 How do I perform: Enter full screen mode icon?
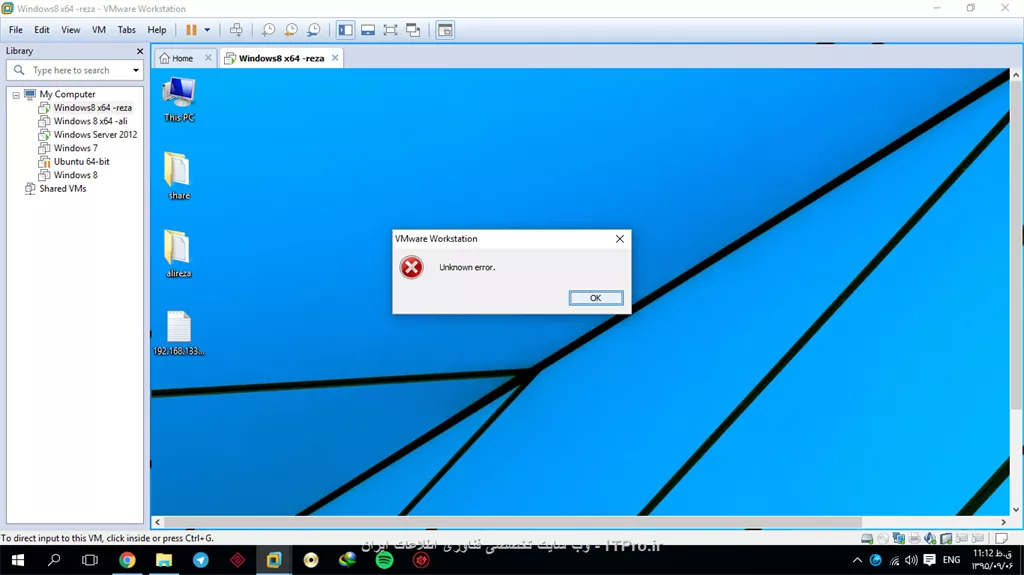click(x=391, y=30)
